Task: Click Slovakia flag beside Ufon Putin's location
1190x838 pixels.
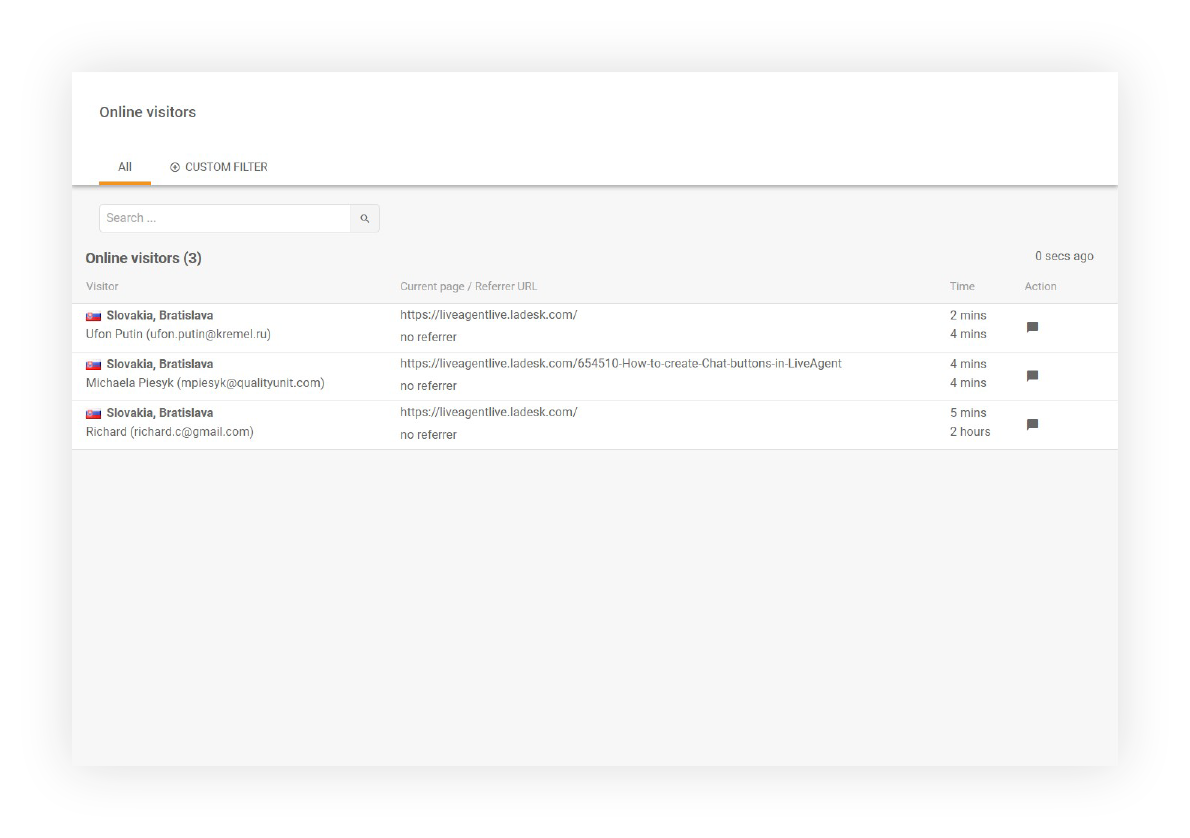Action: [x=93, y=316]
